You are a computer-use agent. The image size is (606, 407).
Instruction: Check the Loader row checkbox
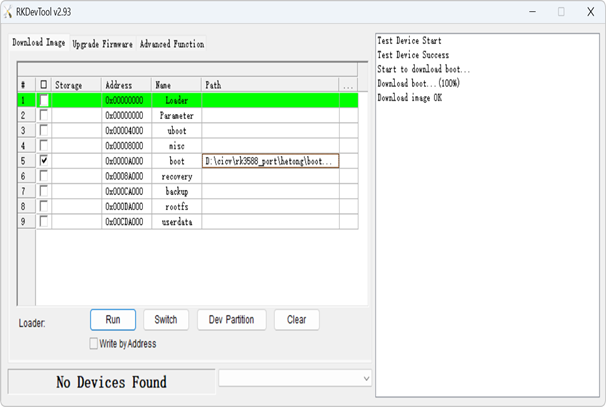tap(43, 101)
